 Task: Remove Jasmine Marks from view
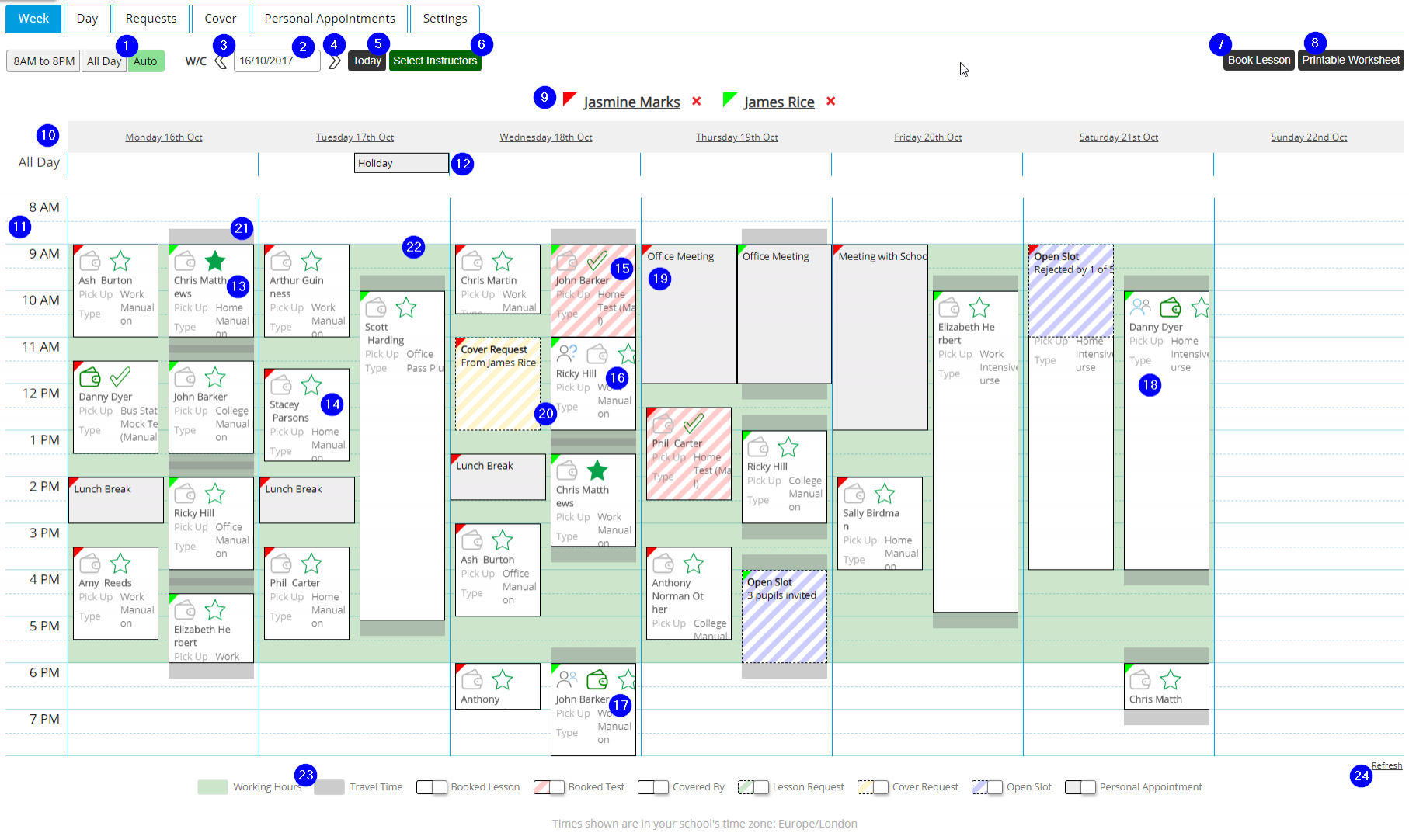pyautogui.click(x=697, y=101)
